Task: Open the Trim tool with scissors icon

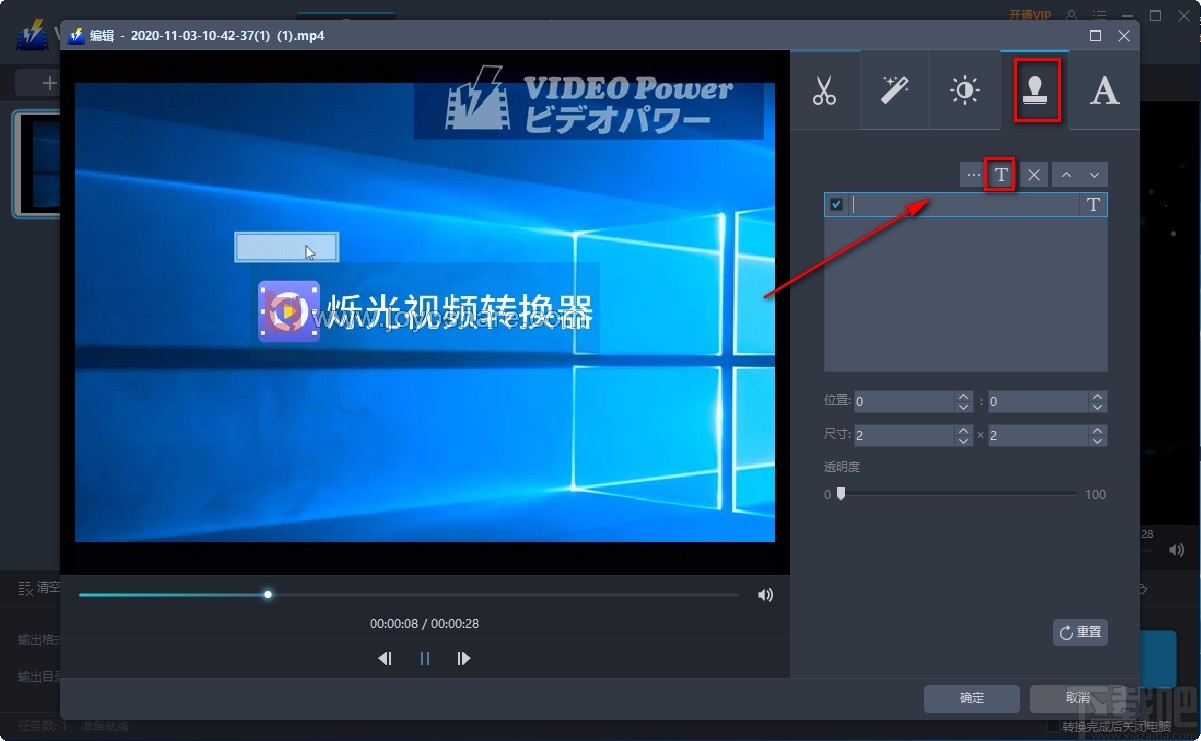Action: (x=825, y=90)
